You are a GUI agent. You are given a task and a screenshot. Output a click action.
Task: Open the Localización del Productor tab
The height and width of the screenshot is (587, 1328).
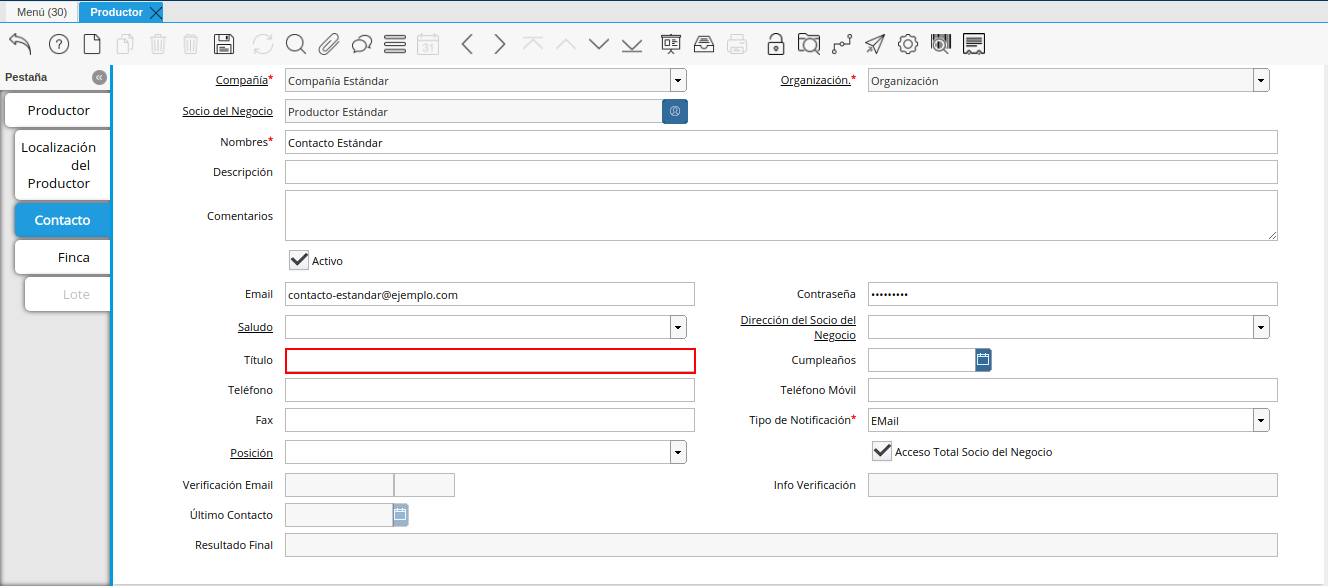coord(59,165)
